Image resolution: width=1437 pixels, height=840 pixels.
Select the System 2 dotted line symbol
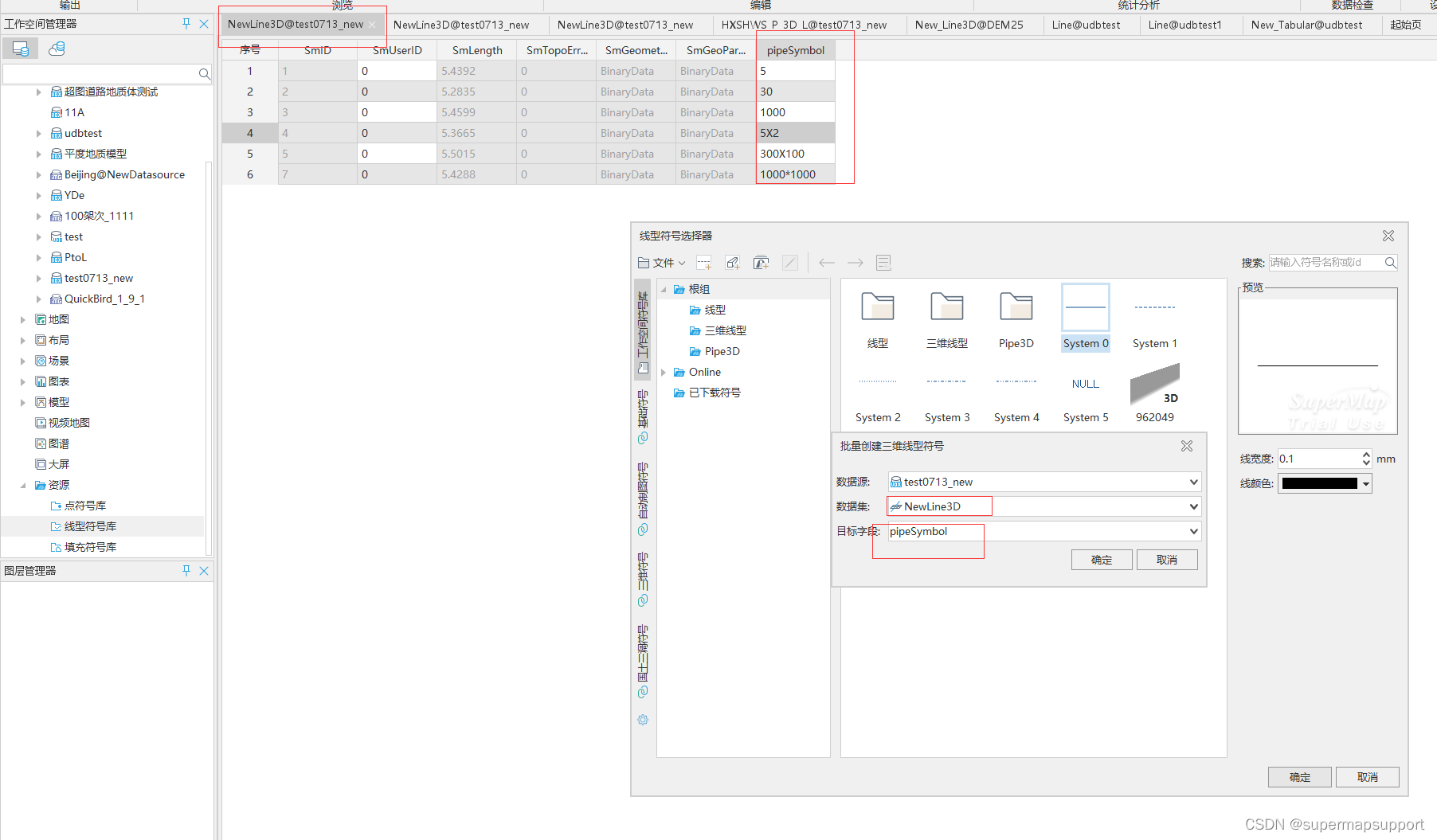(x=878, y=393)
